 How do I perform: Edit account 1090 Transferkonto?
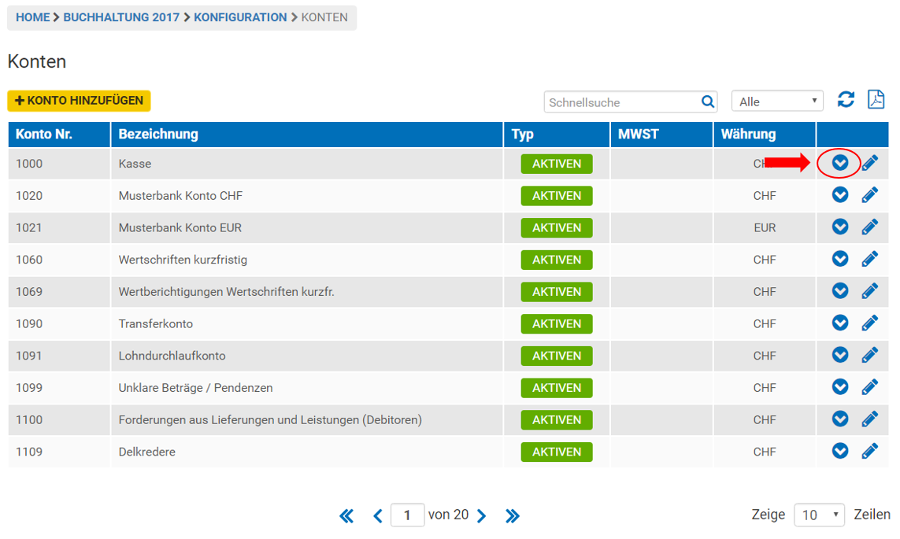point(870,323)
